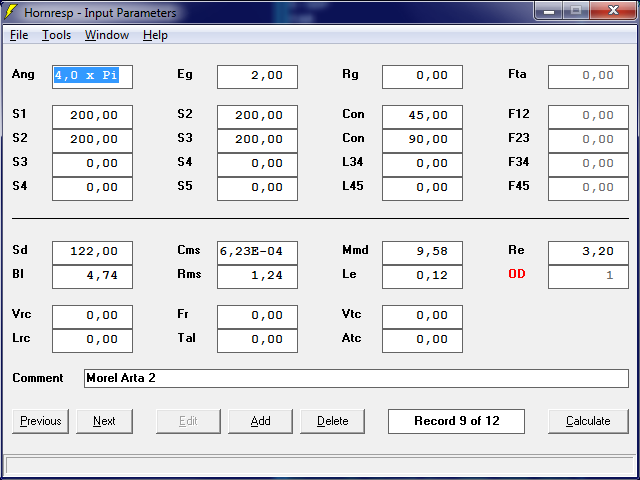Open the Tools menu
Screen dimensions: 640x480
pyautogui.click(x=56, y=35)
